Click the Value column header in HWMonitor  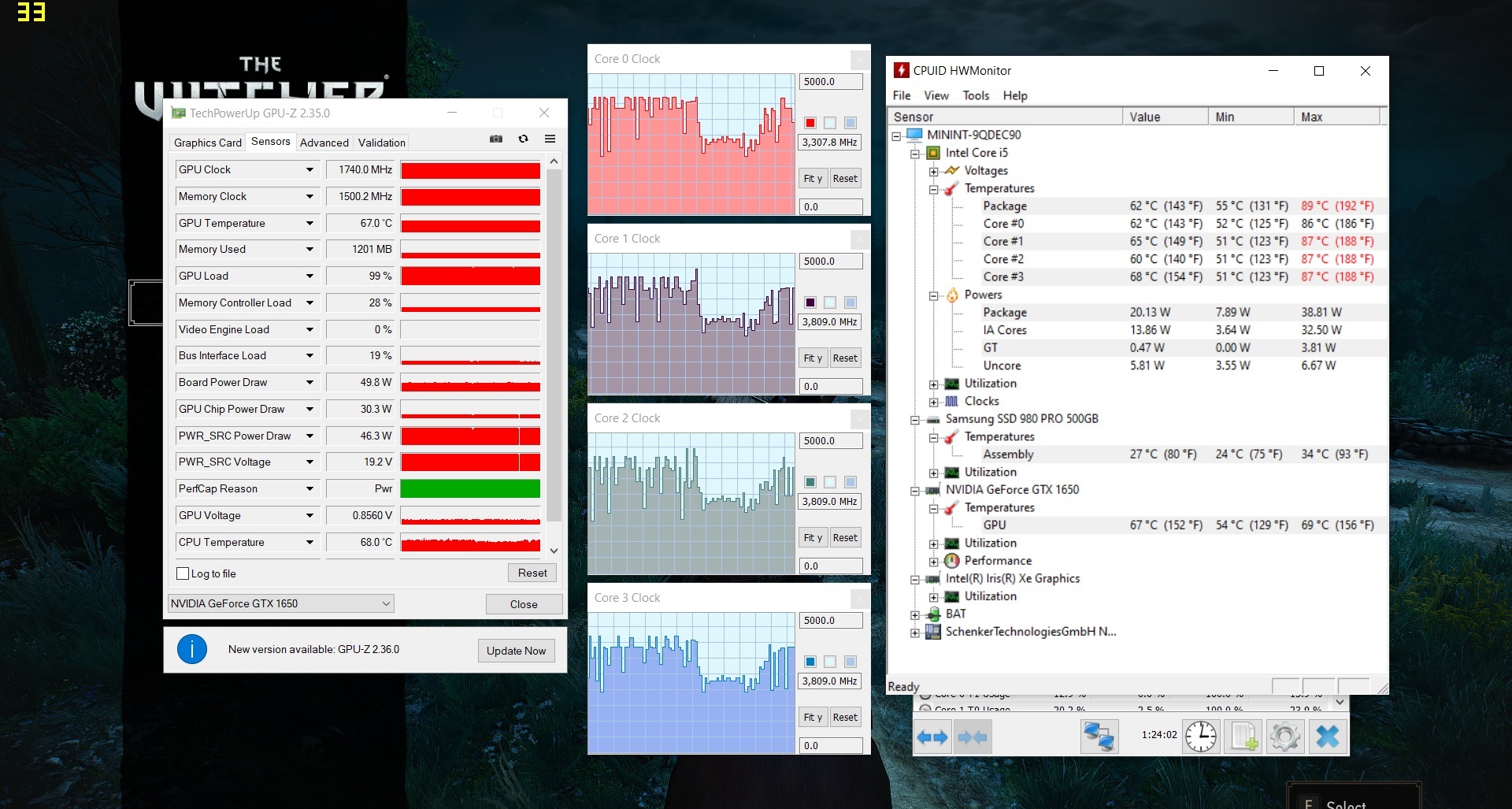1165,117
